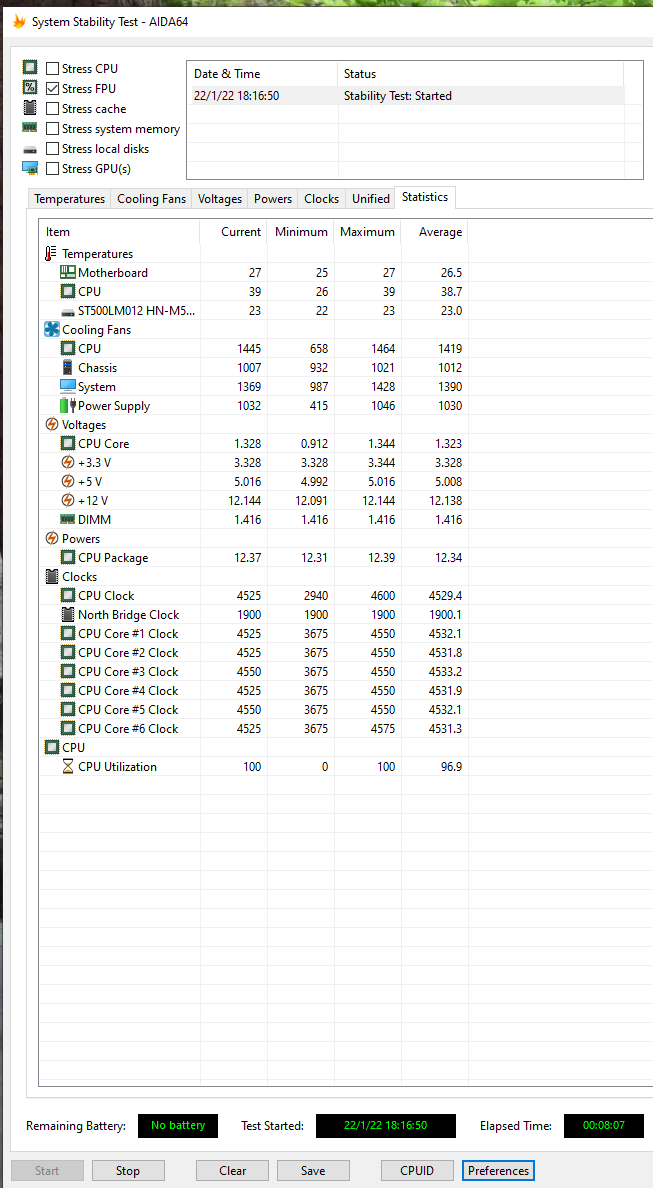Enable the Stress cache checkbox

tap(52, 108)
